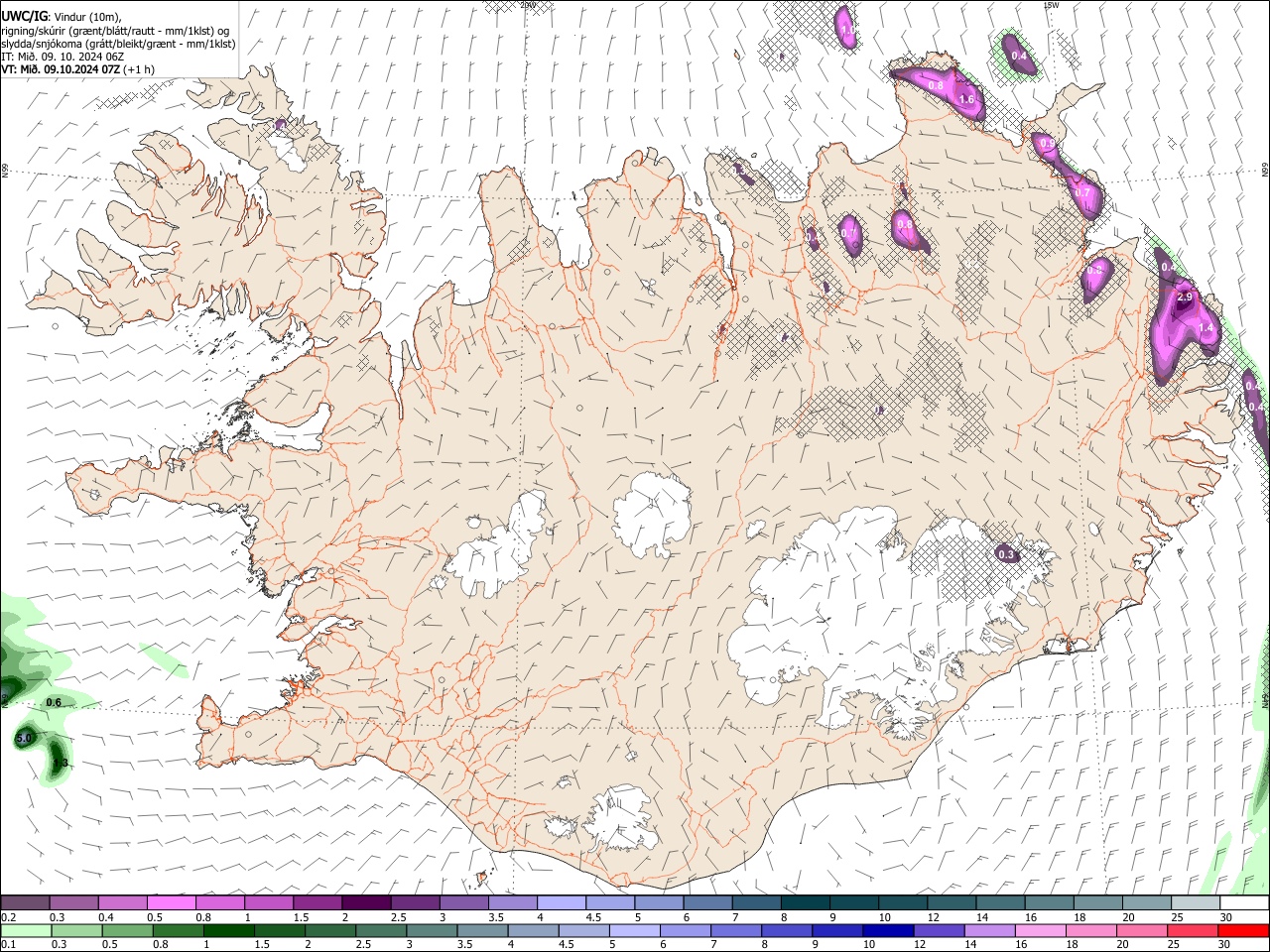This screenshot has width=1270, height=952.
Task: Click the gray-green rain swatch labeled 3
Action: 432,930
